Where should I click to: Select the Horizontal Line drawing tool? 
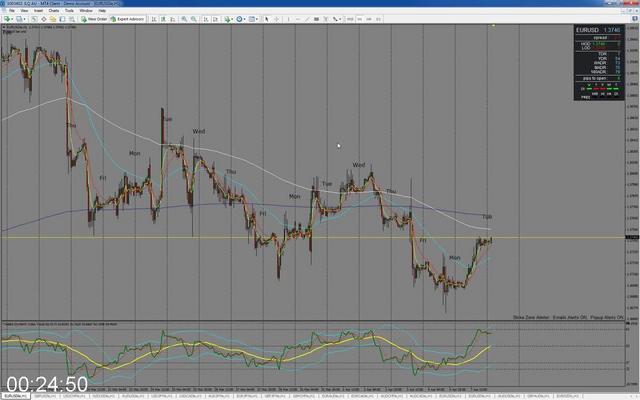pos(298,19)
